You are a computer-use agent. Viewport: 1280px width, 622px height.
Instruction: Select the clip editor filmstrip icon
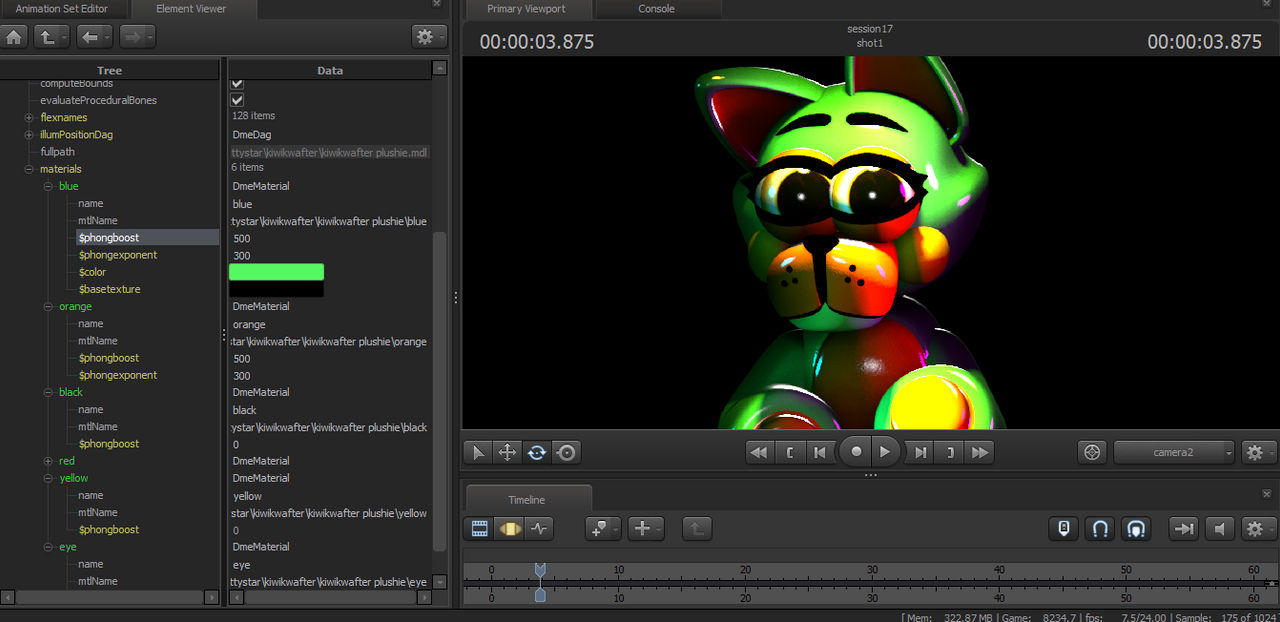pos(478,528)
